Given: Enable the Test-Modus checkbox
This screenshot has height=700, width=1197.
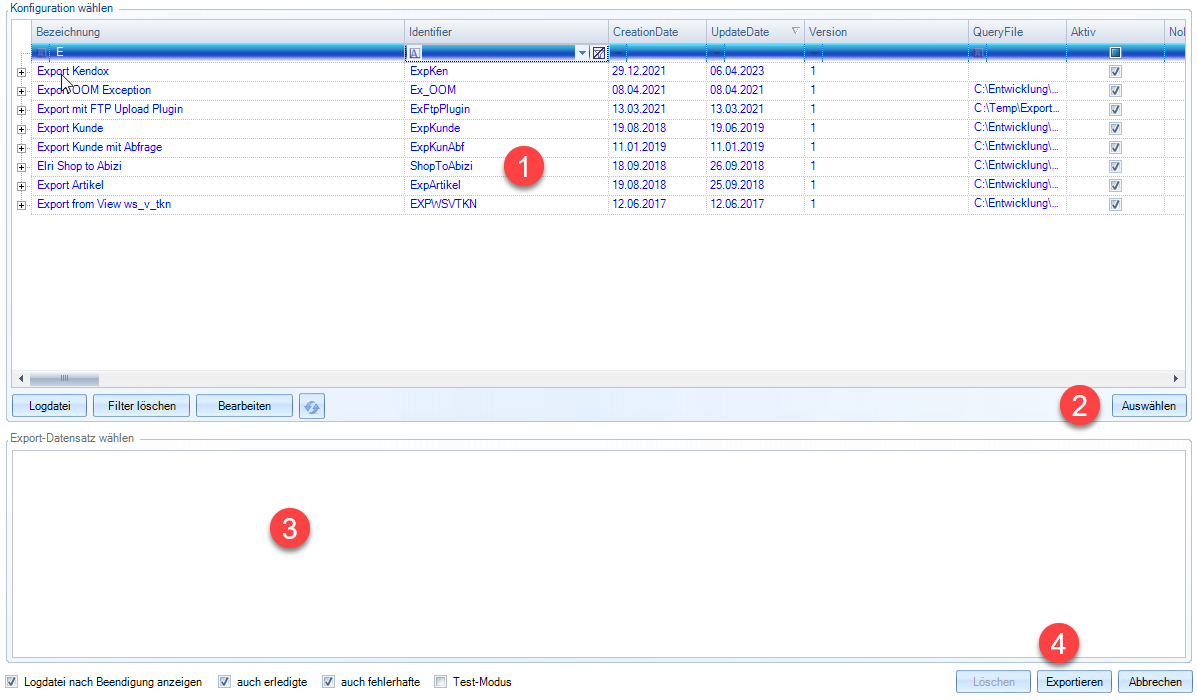Looking at the screenshot, I should pos(441,682).
